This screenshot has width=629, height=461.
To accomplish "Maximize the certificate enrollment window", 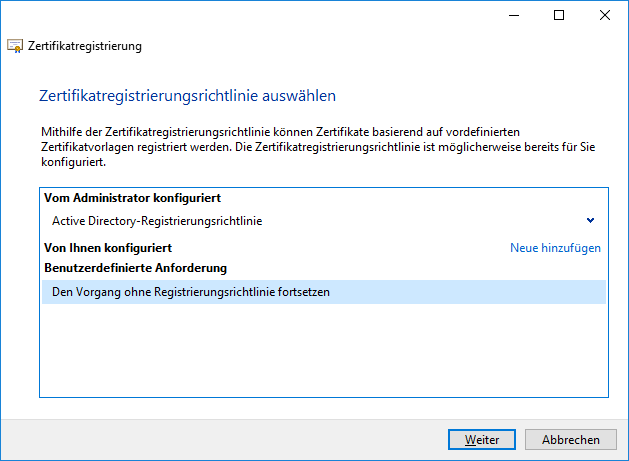I will (559, 15).
